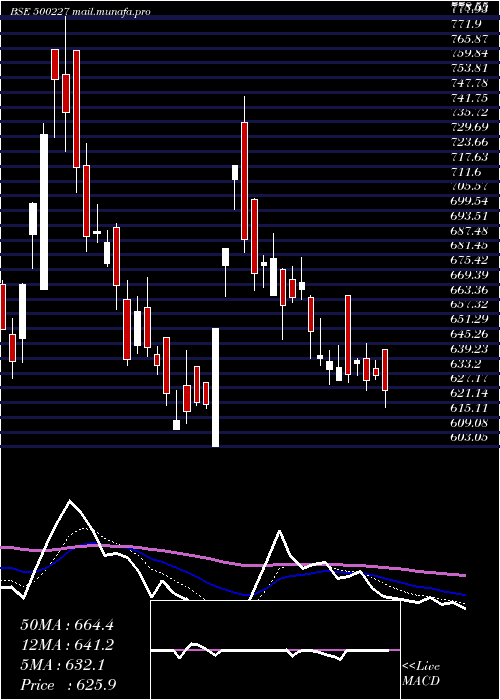The height and width of the screenshot is (700, 500).
Task: Select the 669.39 price axis label
Action: 470,275
